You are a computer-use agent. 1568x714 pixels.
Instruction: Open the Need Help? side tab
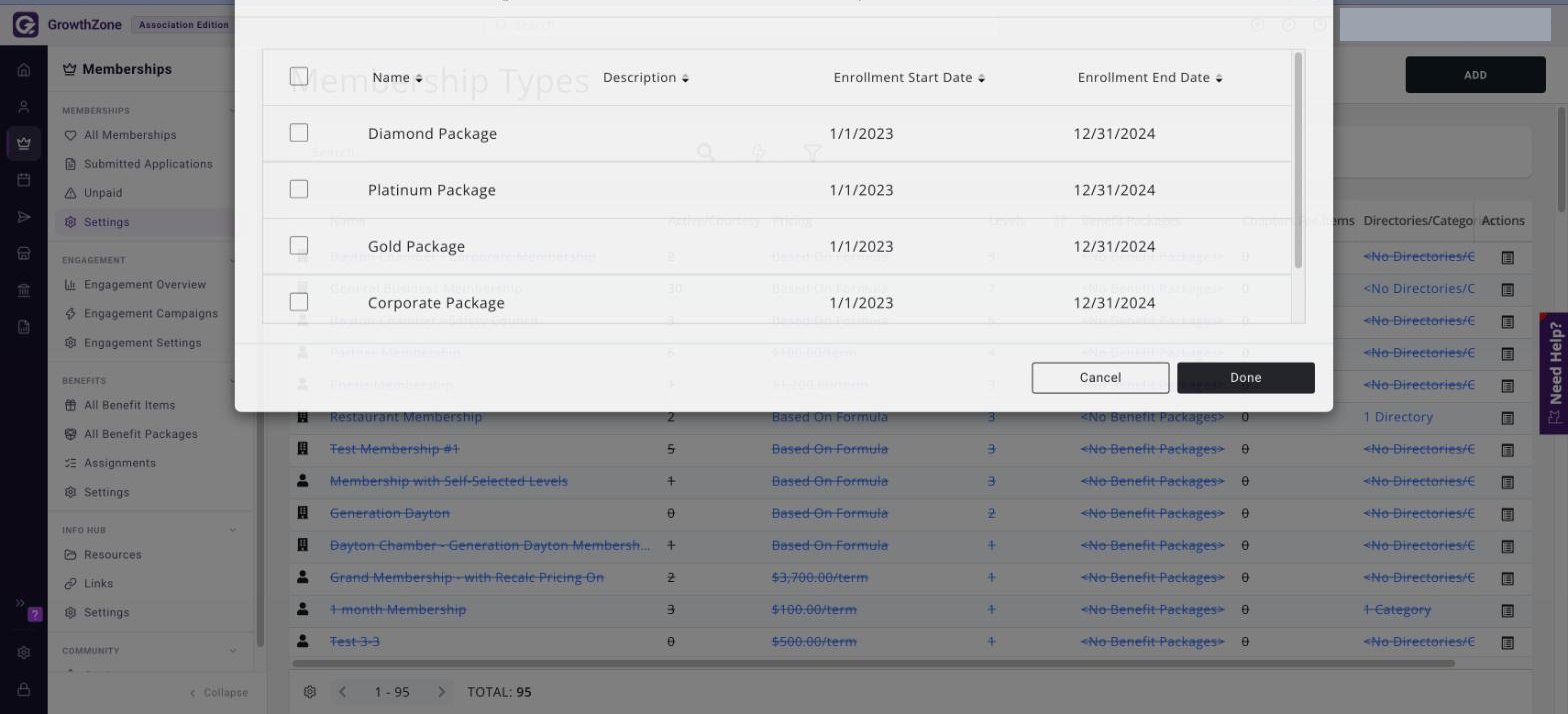point(1554,374)
